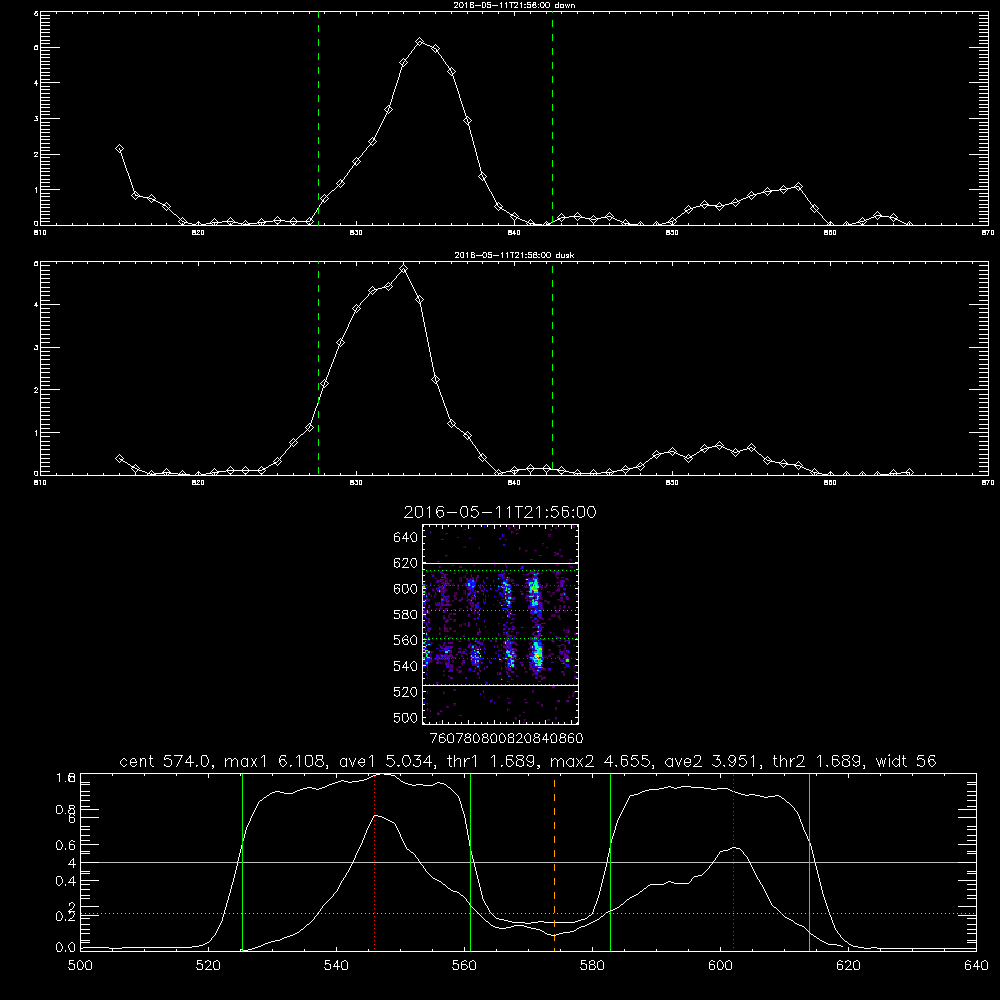Click spectrogram y-axis label 560

(405, 640)
